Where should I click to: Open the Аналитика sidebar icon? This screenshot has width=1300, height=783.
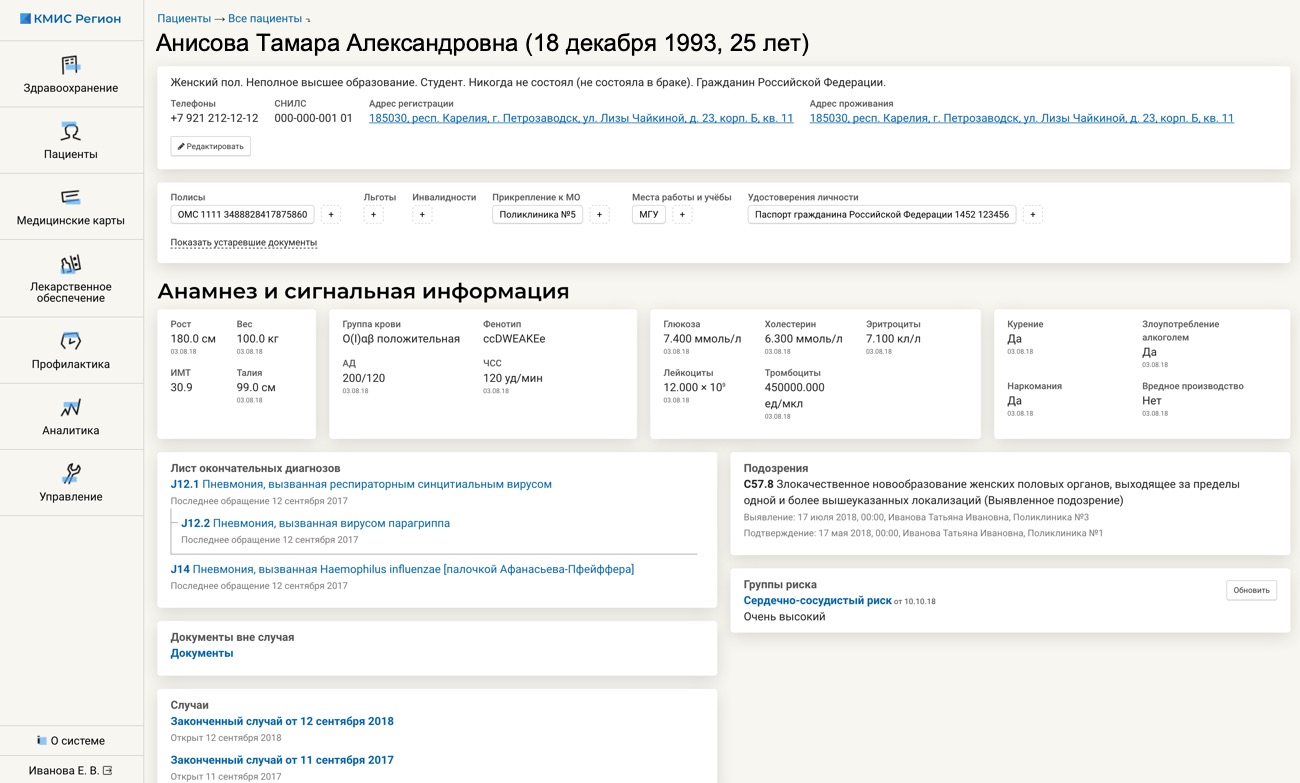coord(71,408)
